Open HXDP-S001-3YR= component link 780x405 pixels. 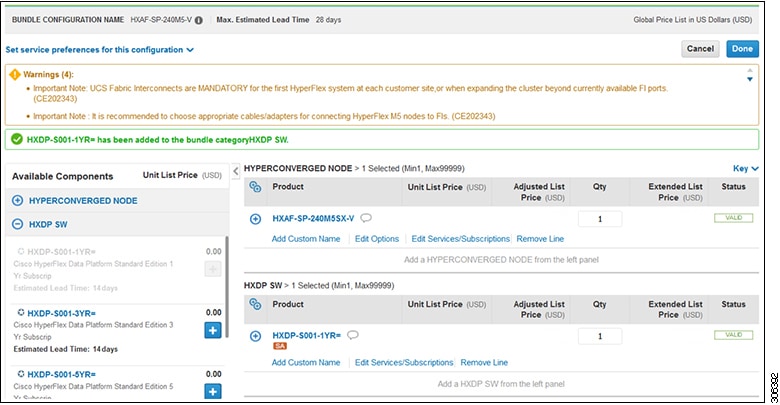click(61, 313)
